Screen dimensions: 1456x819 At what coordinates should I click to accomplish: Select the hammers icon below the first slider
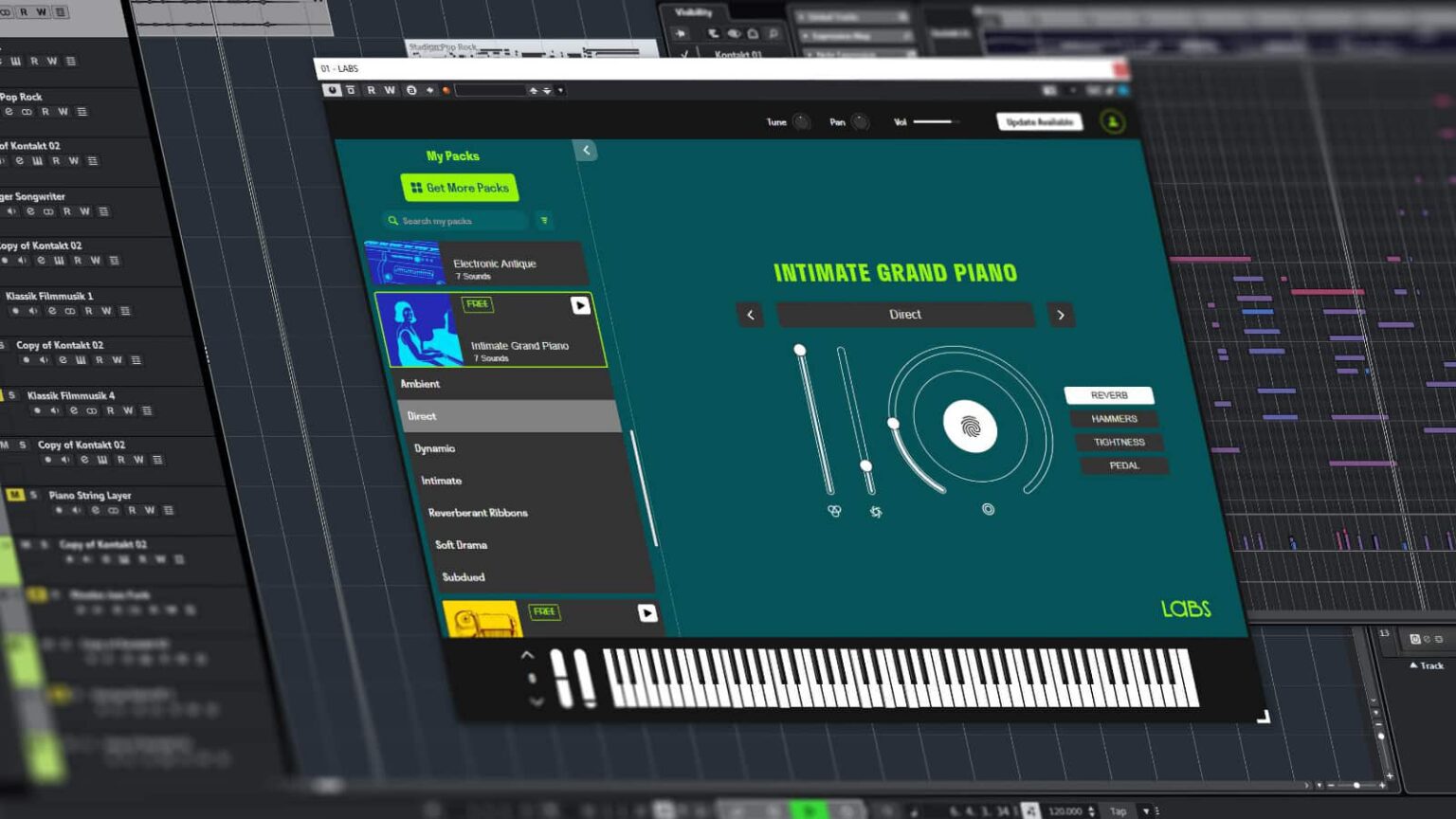(834, 511)
